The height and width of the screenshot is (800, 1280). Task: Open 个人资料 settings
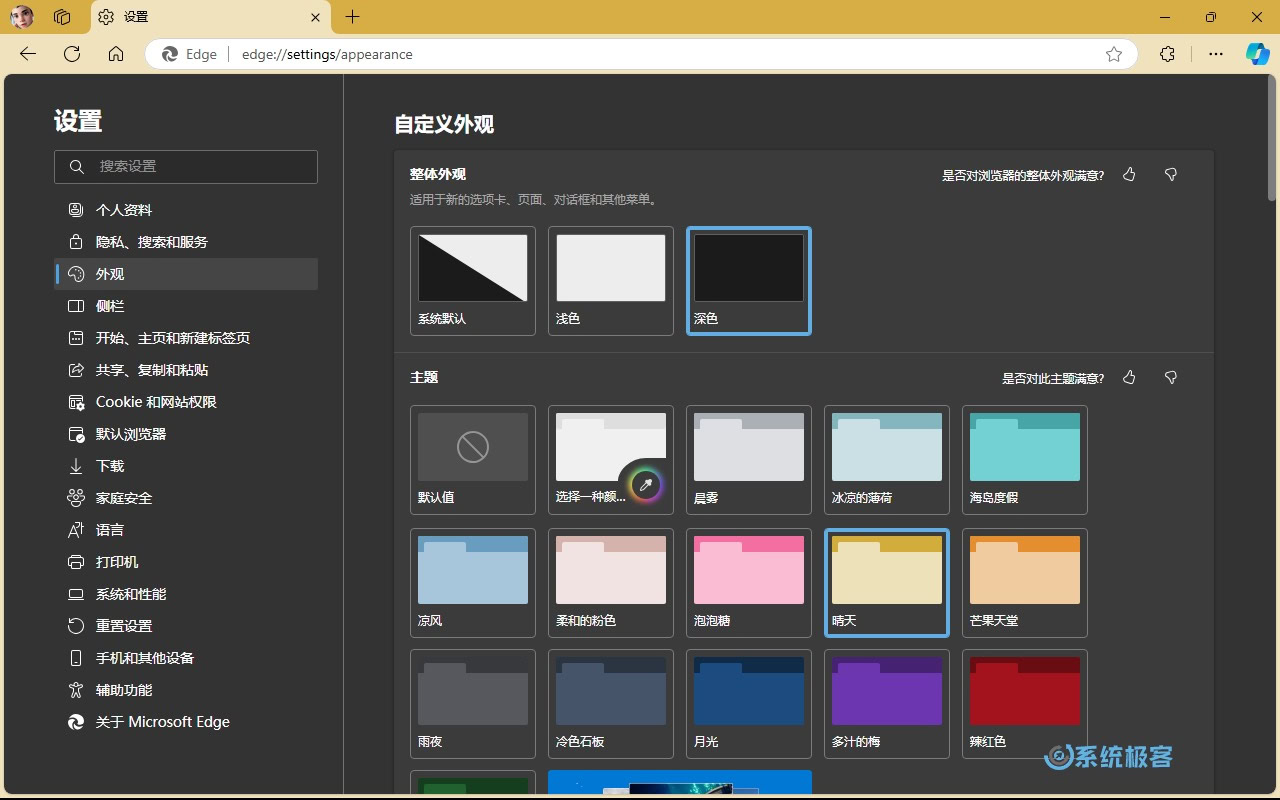186,210
